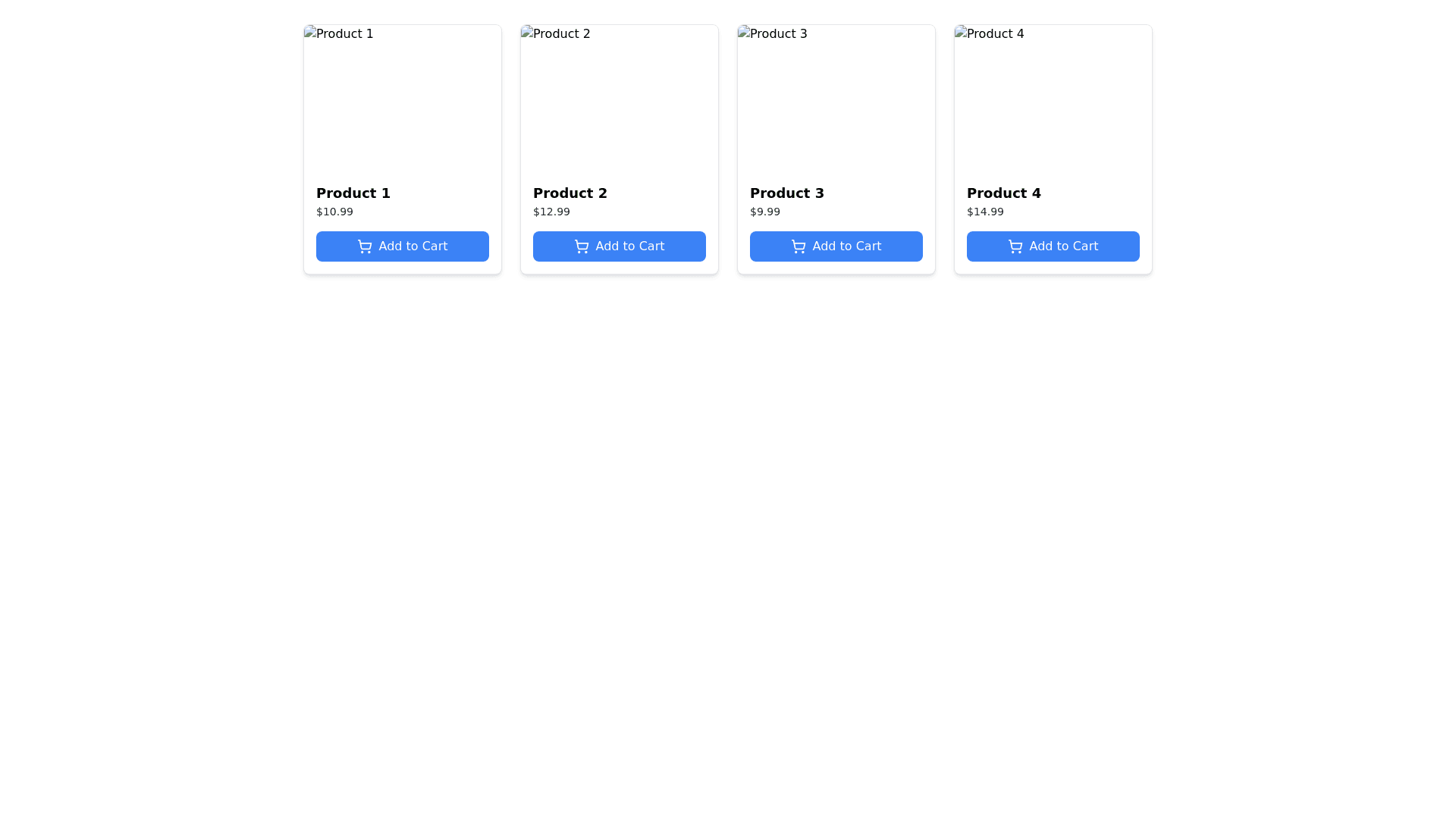This screenshot has height=819, width=1456.
Task: Click the cart icon on Product 3 button
Action: (x=799, y=246)
